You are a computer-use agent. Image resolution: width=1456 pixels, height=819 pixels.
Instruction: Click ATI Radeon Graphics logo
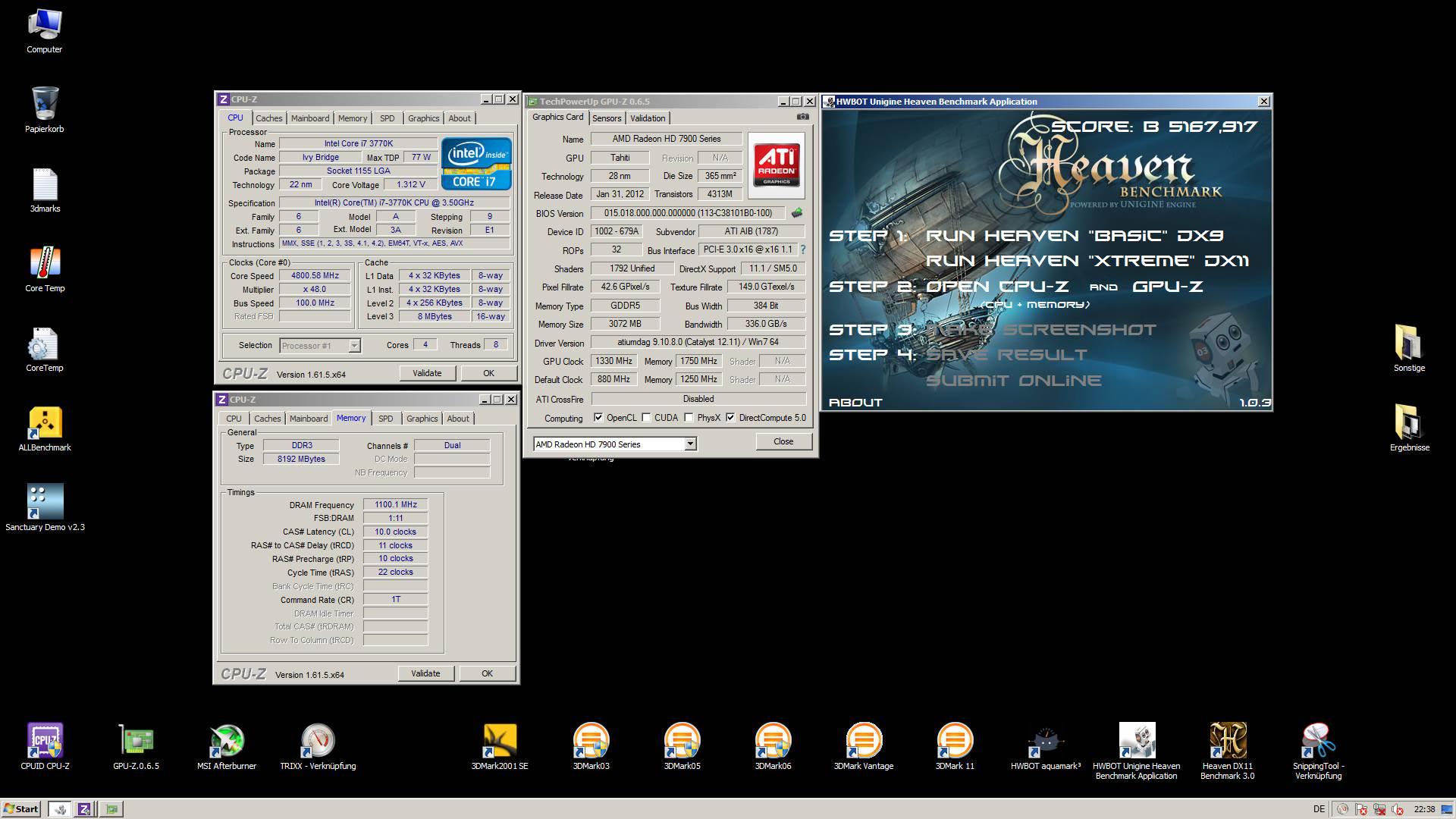[x=776, y=165]
